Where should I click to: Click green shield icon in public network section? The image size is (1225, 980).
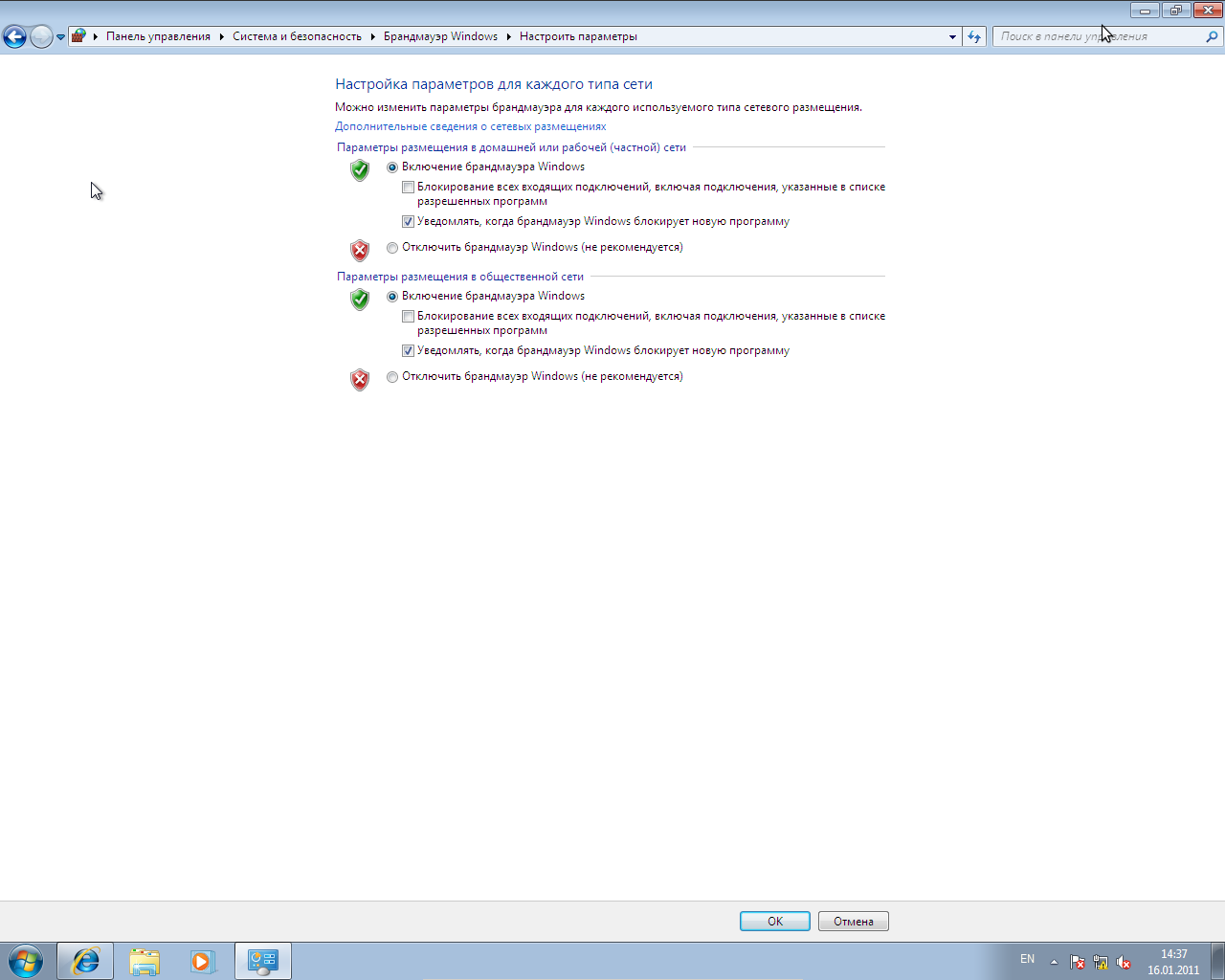coord(360,300)
